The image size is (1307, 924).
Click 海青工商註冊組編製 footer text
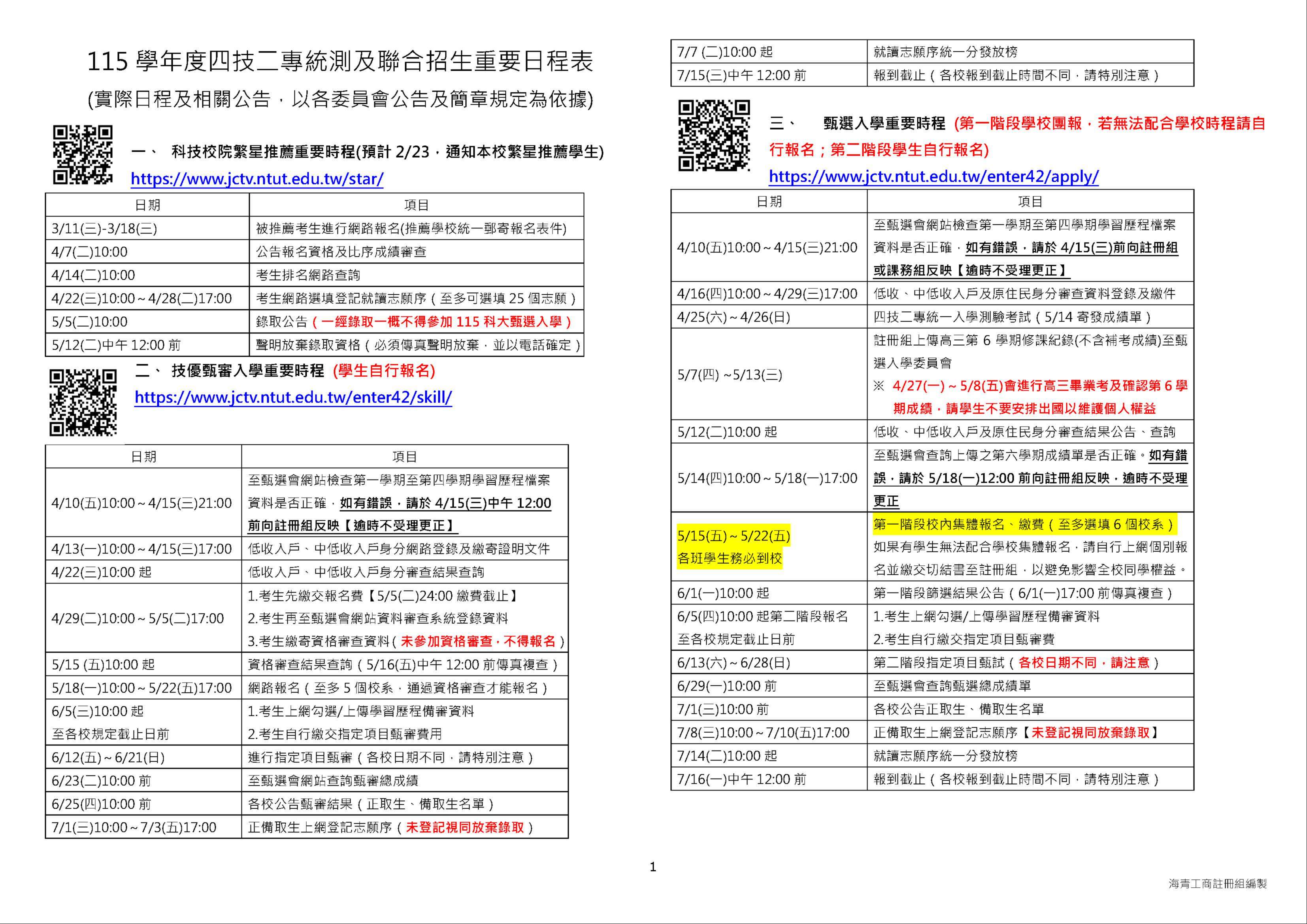click(1218, 884)
